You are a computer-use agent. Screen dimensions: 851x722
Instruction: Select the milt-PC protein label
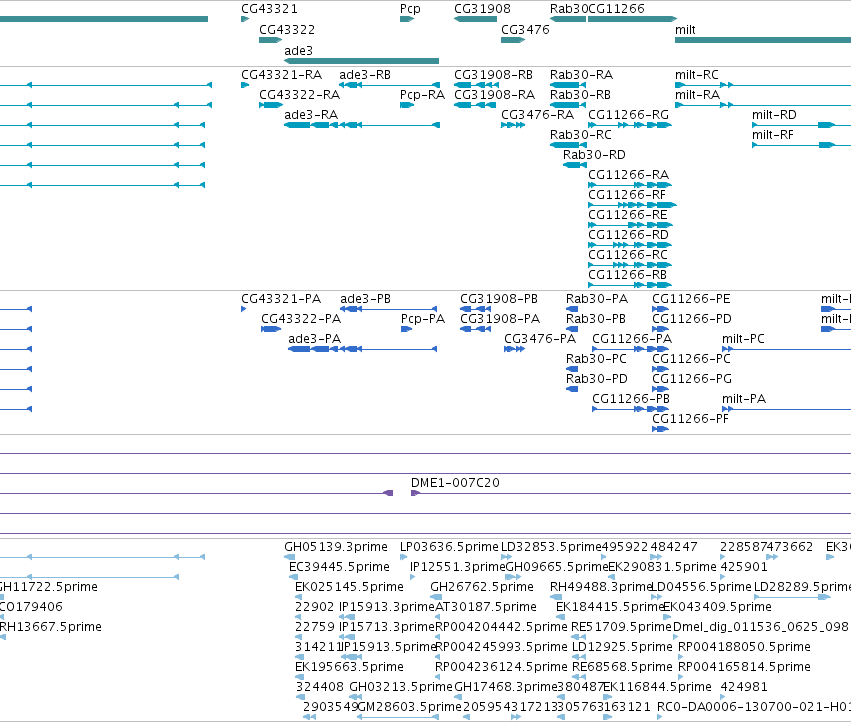coord(744,339)
